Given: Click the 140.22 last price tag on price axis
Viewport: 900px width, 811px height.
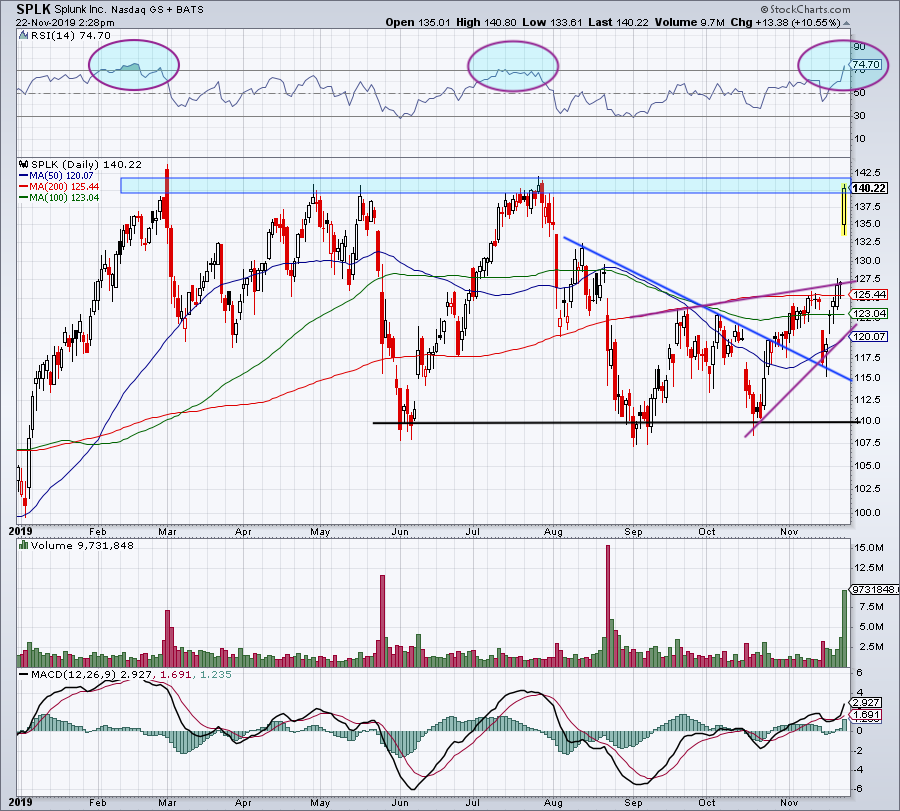Looking at the screenshot, I should coord(869,188).
